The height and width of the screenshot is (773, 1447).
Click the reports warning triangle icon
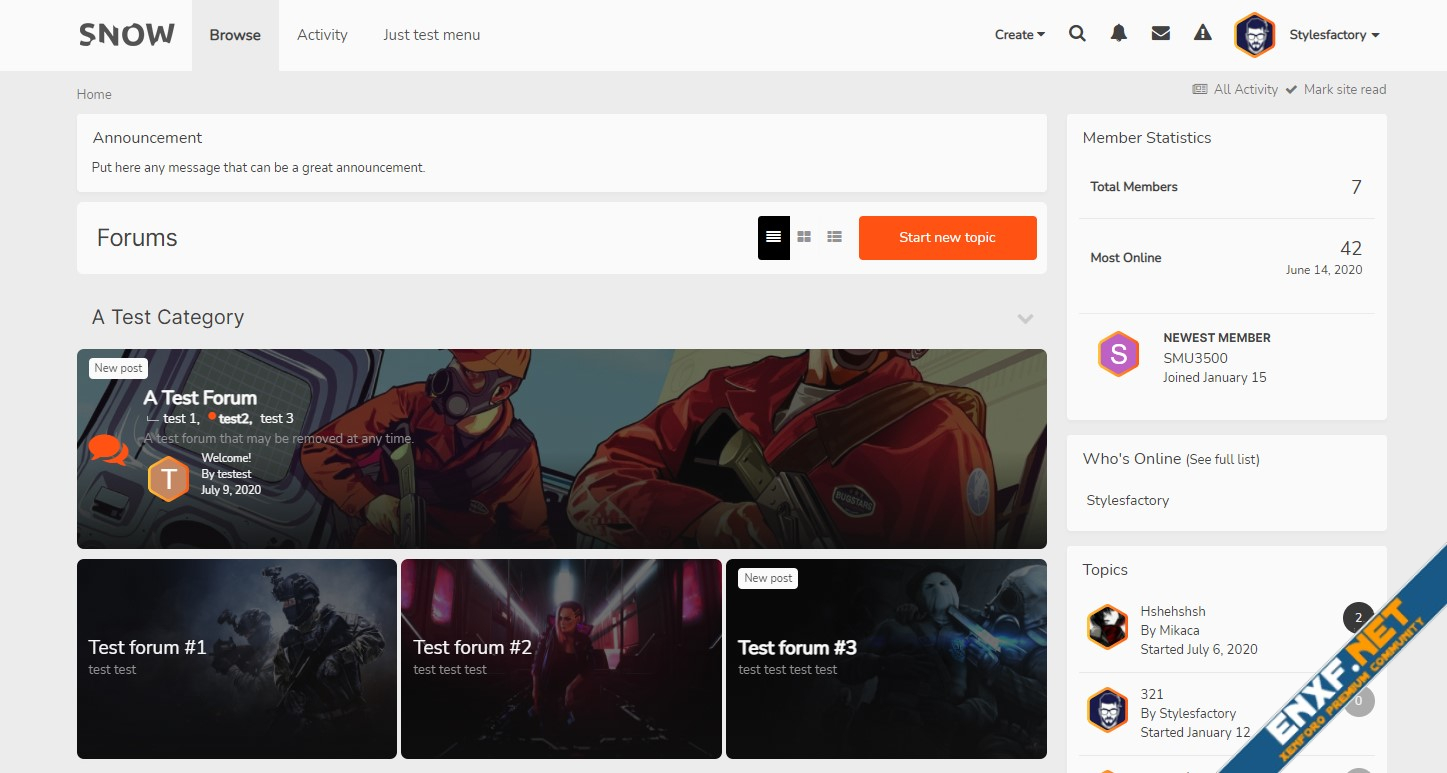click(x=1203, y=34)
